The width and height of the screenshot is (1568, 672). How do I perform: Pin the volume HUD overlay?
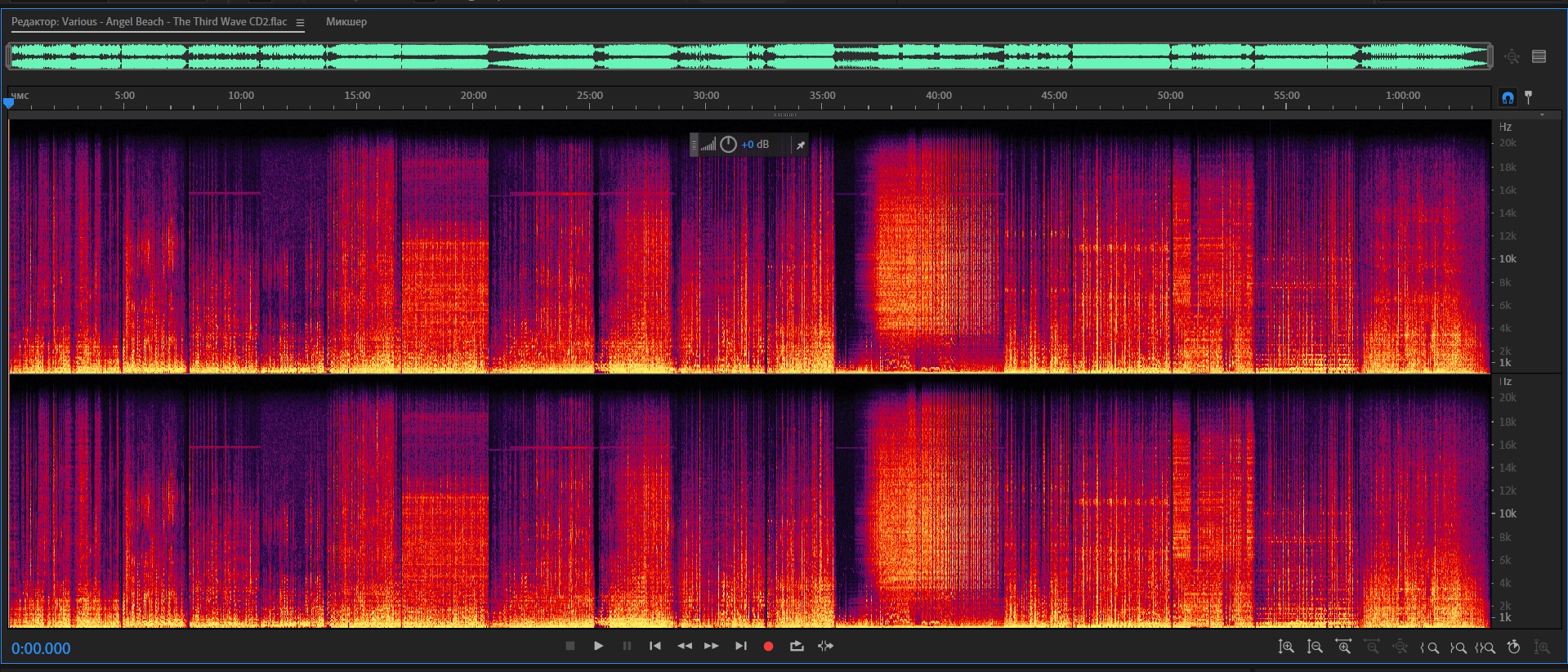801,145
